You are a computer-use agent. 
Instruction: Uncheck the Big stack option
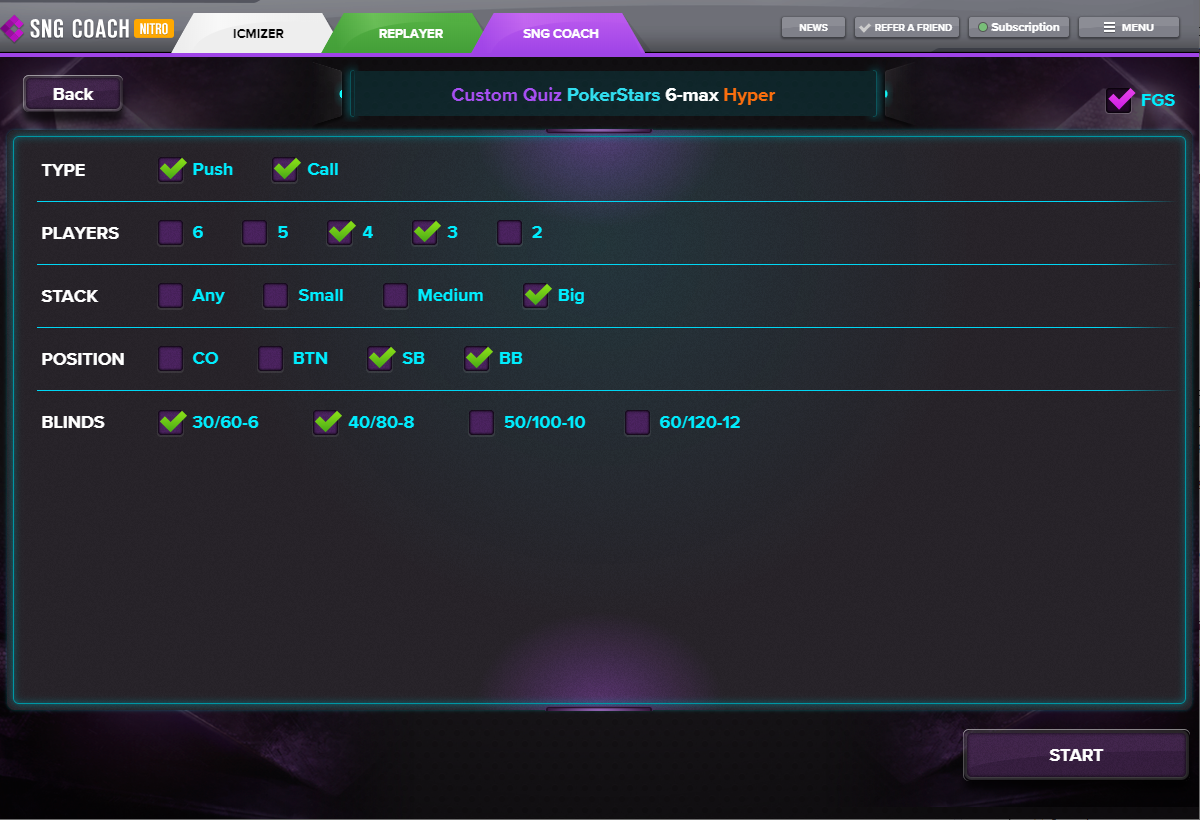click(536, 296)
